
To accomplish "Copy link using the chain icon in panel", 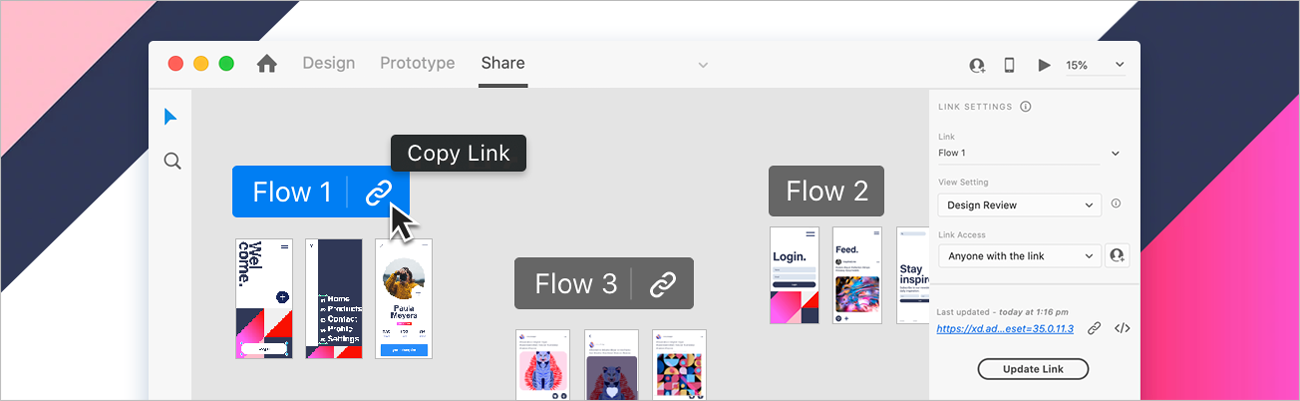I will click(x=1094, y=328).
